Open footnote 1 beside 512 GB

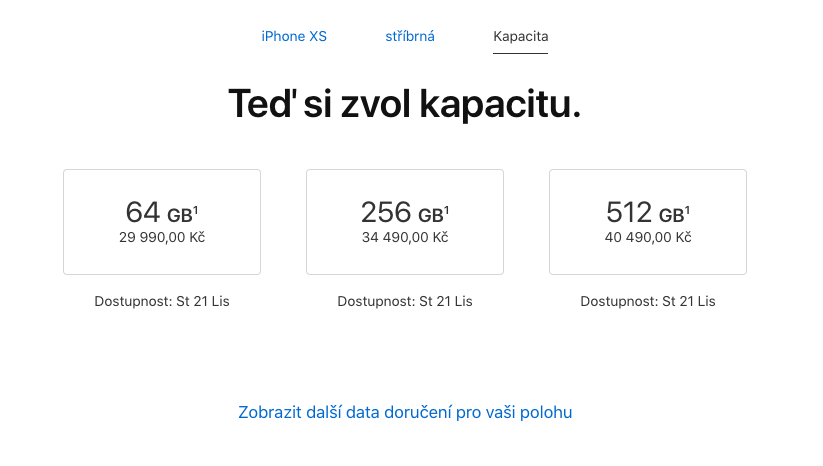coord(688,209)
